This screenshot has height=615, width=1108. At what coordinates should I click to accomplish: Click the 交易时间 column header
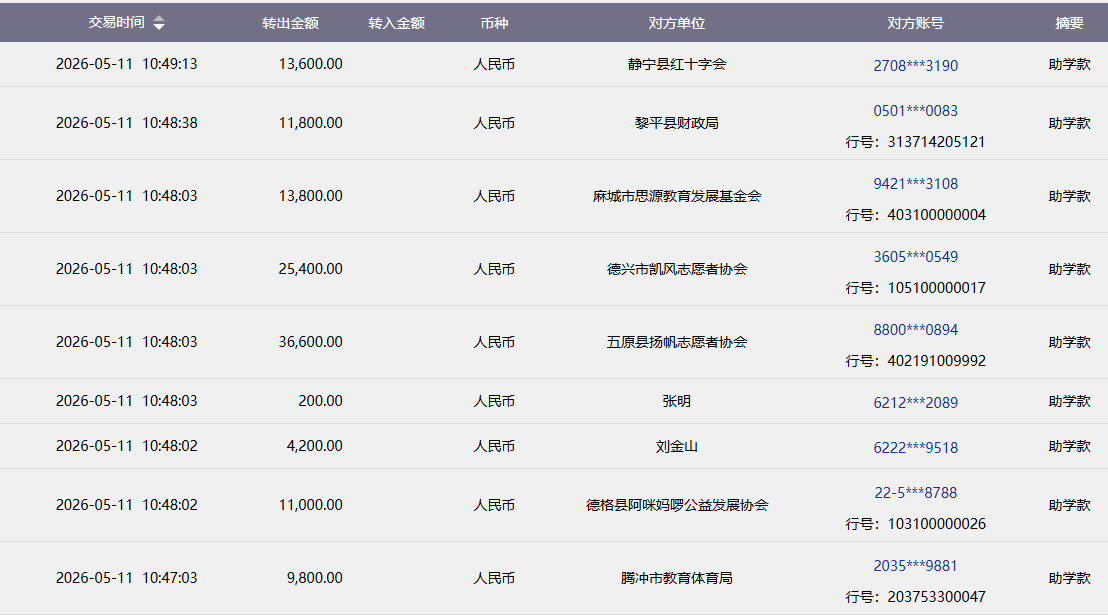[x=116, y=23]
